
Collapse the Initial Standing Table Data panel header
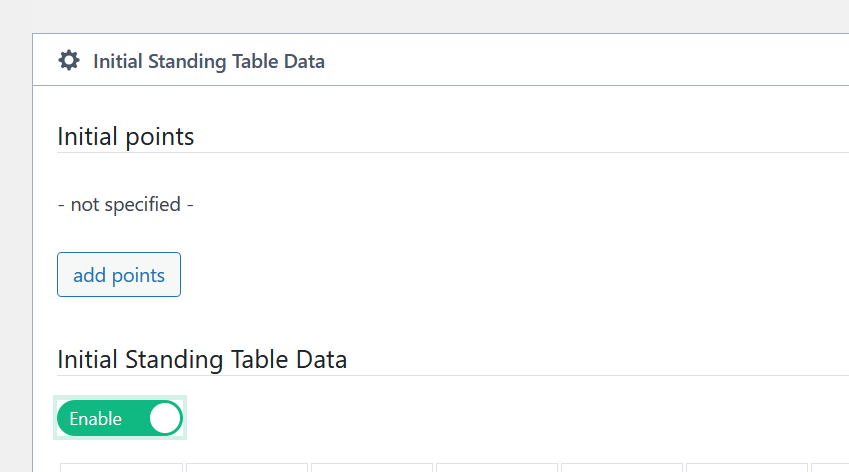pos(441,60)
